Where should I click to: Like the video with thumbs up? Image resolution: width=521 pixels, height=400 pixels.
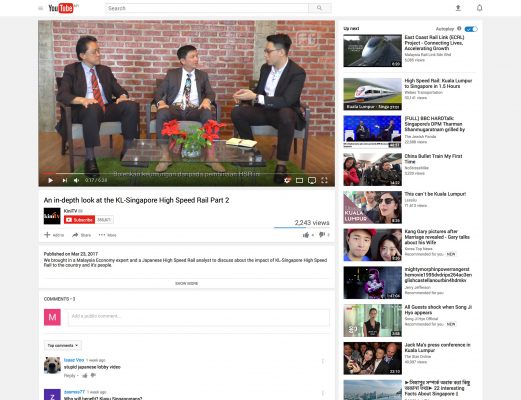[306, 235]
